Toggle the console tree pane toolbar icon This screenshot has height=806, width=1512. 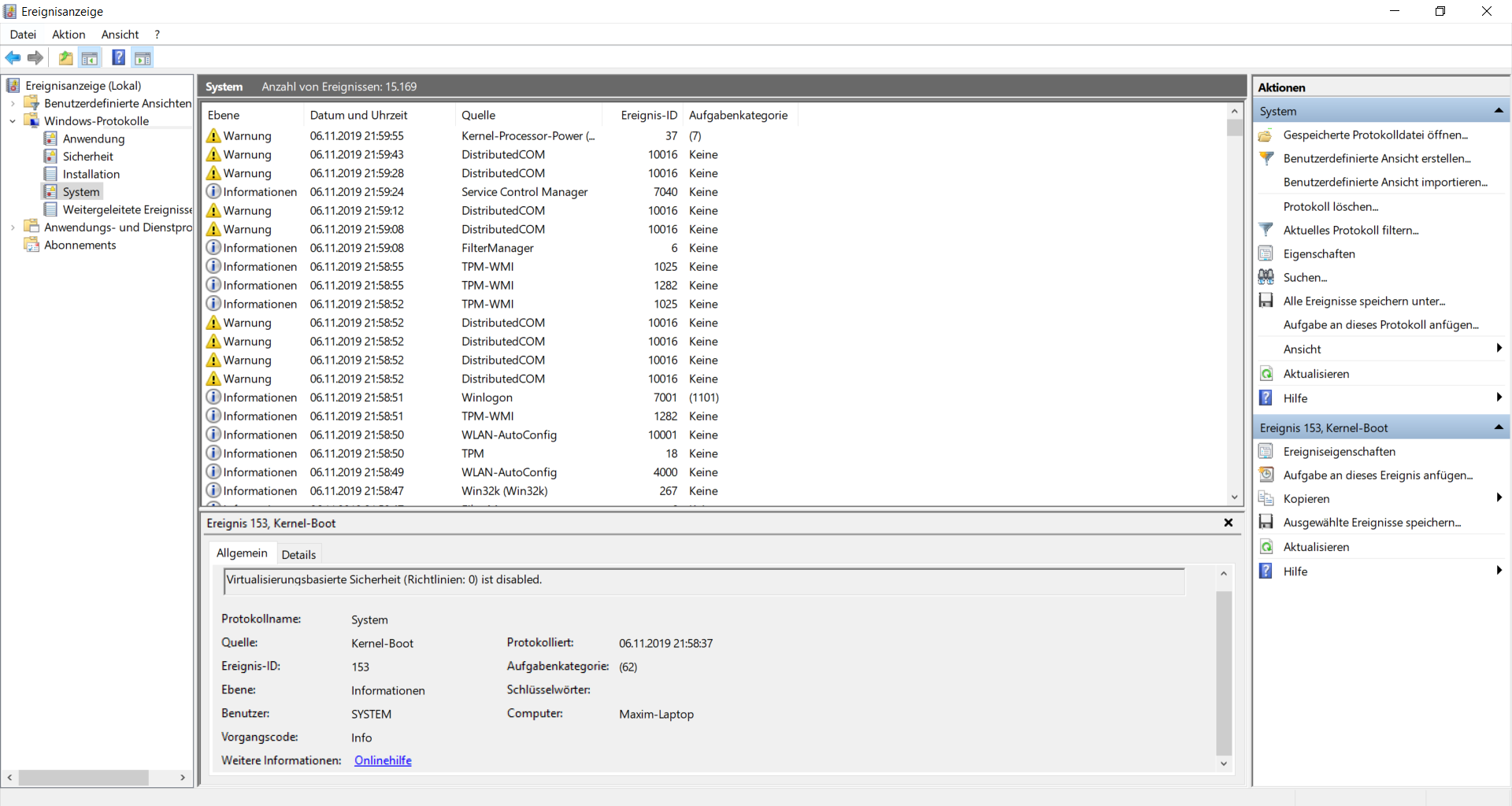pos(90,57)
